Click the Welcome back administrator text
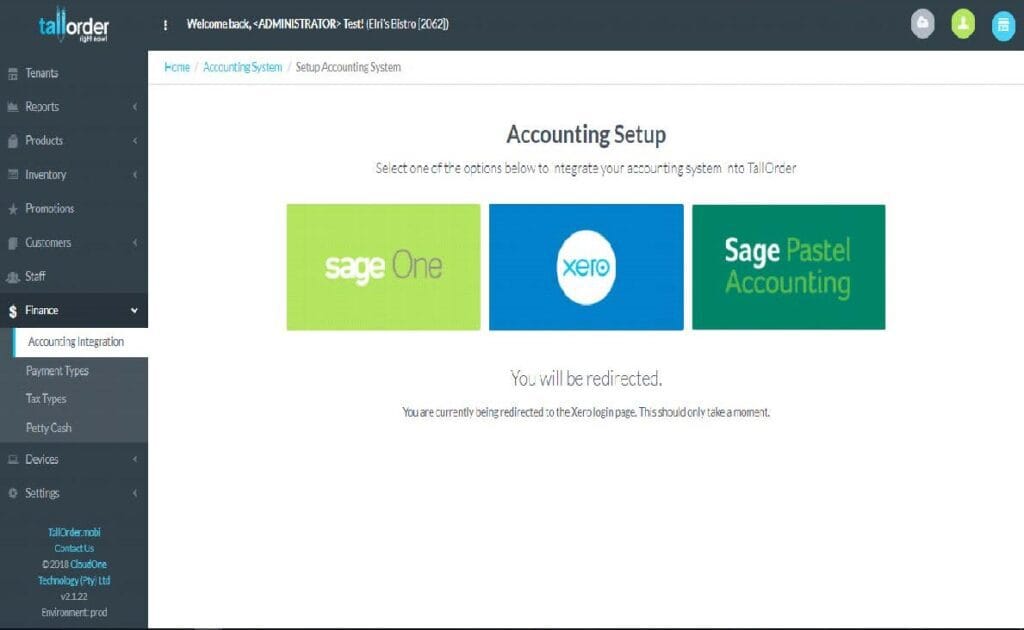Viewport: 1024px width, 630px height. tap(317, 24)
